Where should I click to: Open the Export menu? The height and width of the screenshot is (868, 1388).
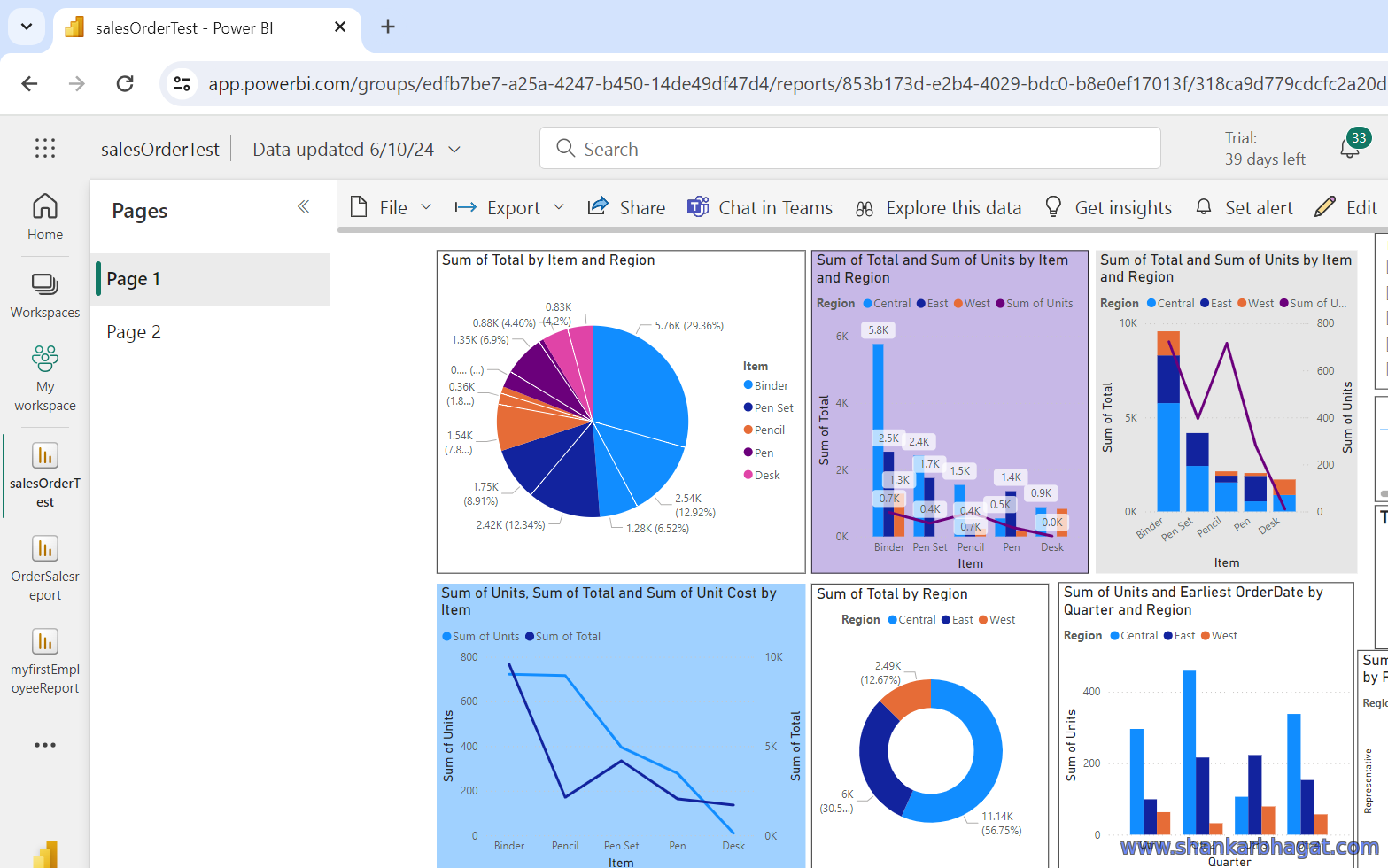click(497, 207)
